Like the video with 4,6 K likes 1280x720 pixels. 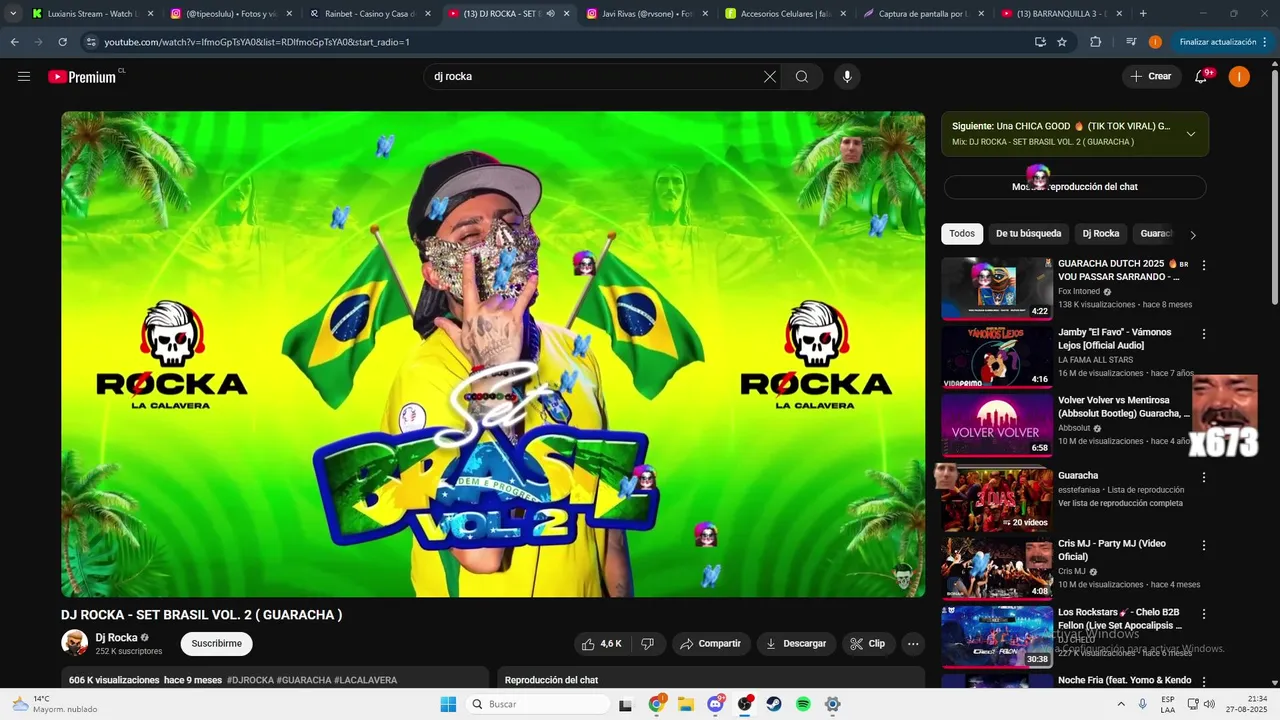601,644
